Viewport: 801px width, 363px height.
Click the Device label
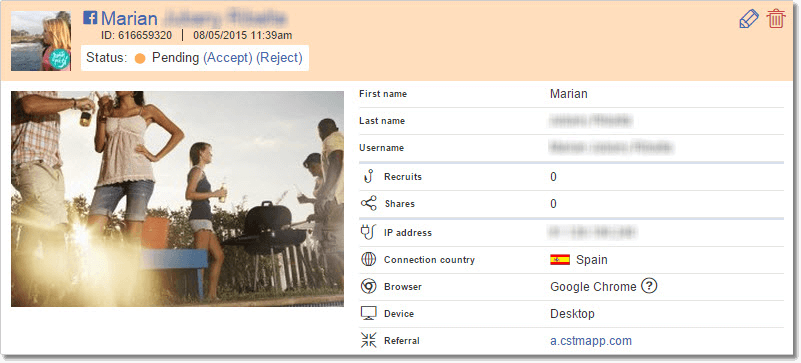click(399, 313)
